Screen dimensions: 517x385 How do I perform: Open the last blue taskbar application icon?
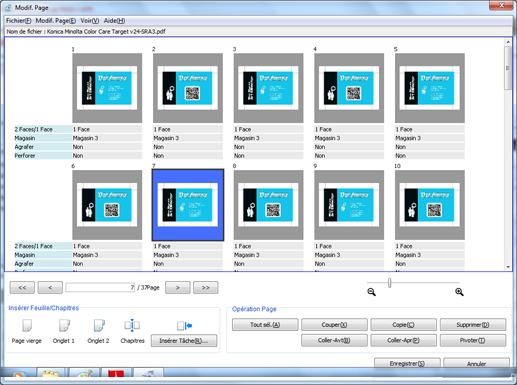click(148, 374)
